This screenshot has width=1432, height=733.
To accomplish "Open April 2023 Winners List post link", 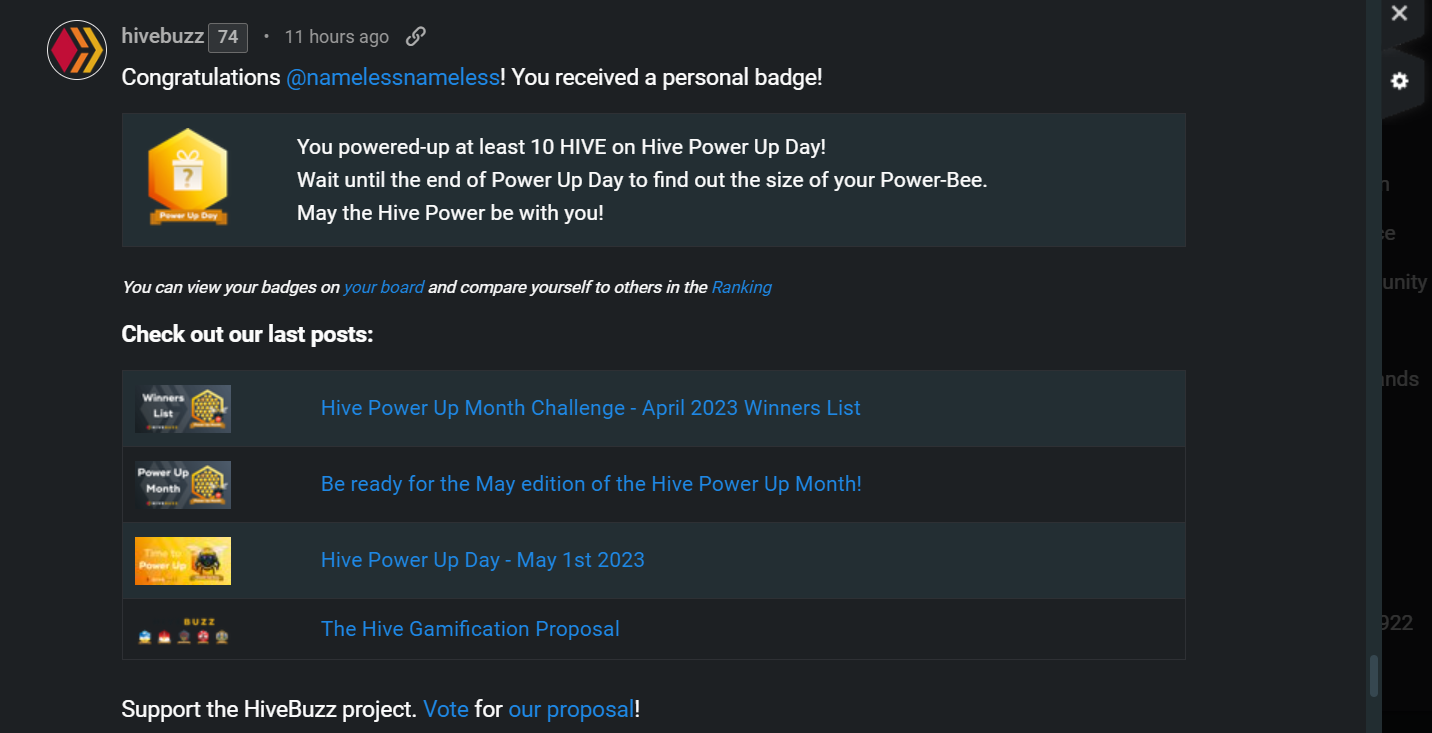I will 590,408.
